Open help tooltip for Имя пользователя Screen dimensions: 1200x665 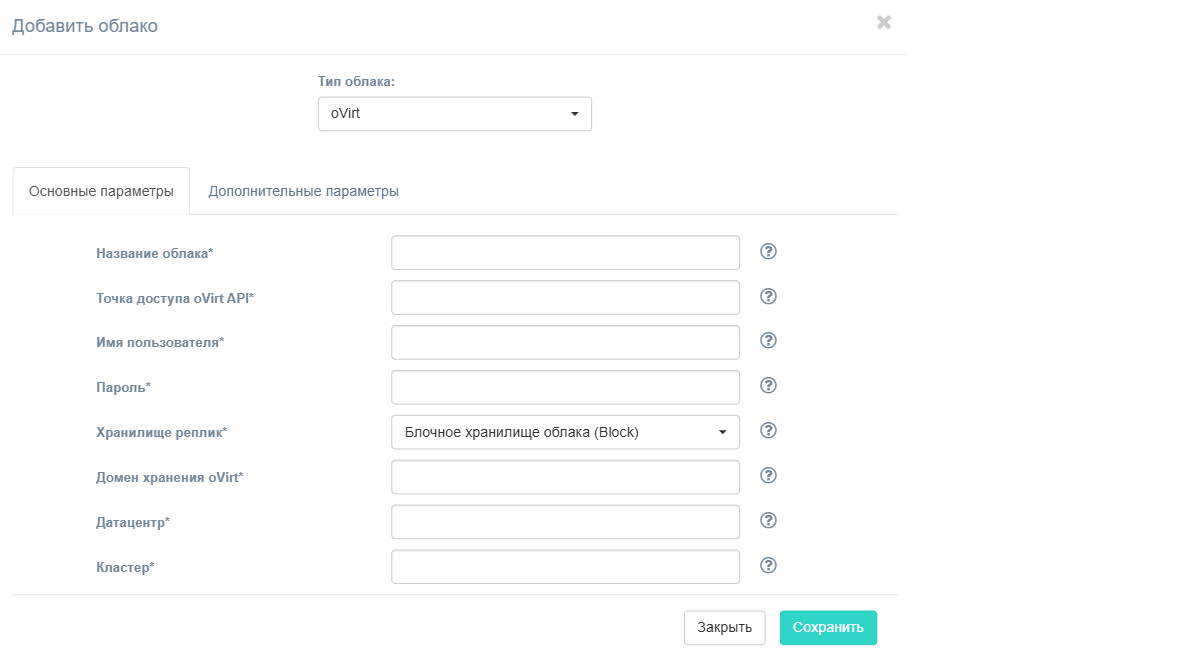(769, 341)
